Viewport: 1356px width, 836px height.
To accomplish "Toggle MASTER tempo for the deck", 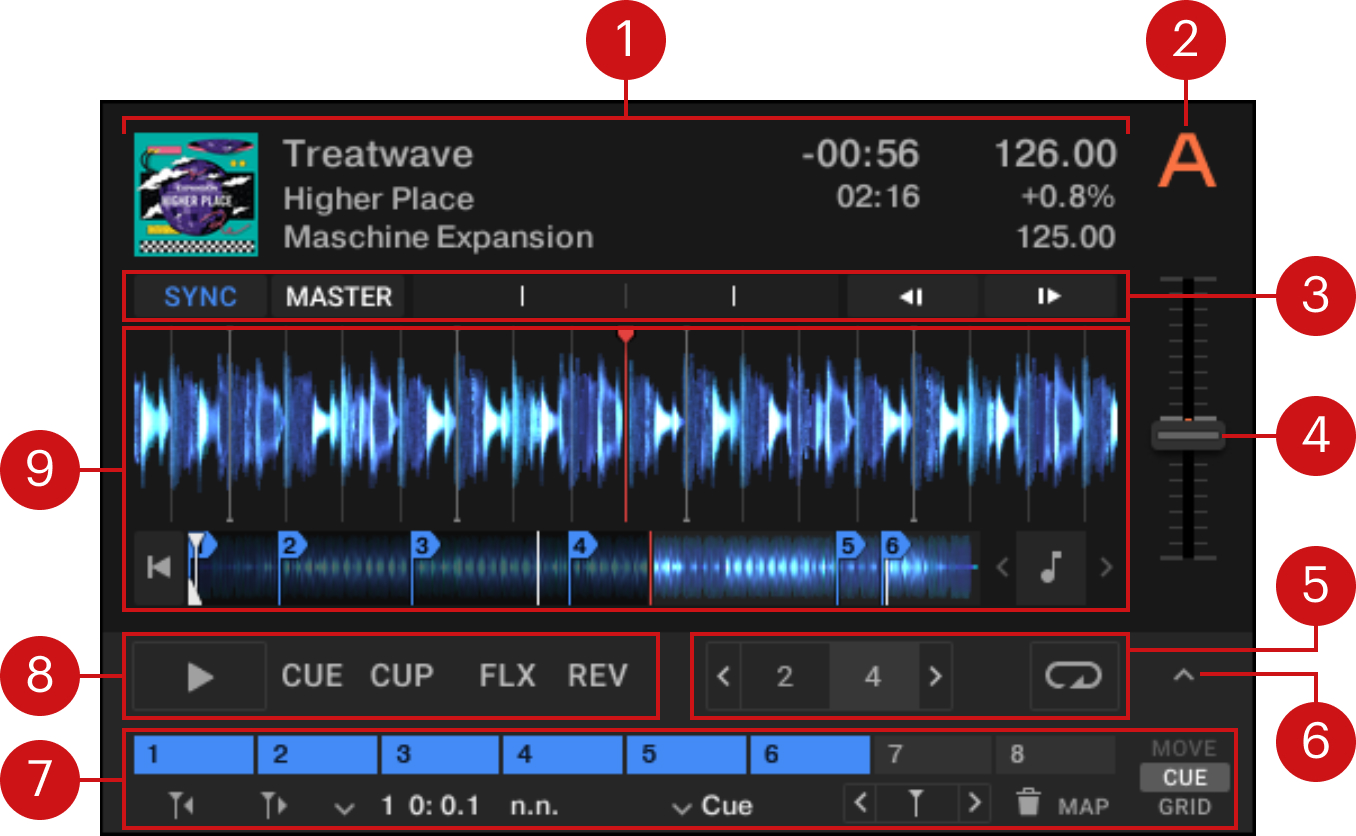I will [339, 297].
